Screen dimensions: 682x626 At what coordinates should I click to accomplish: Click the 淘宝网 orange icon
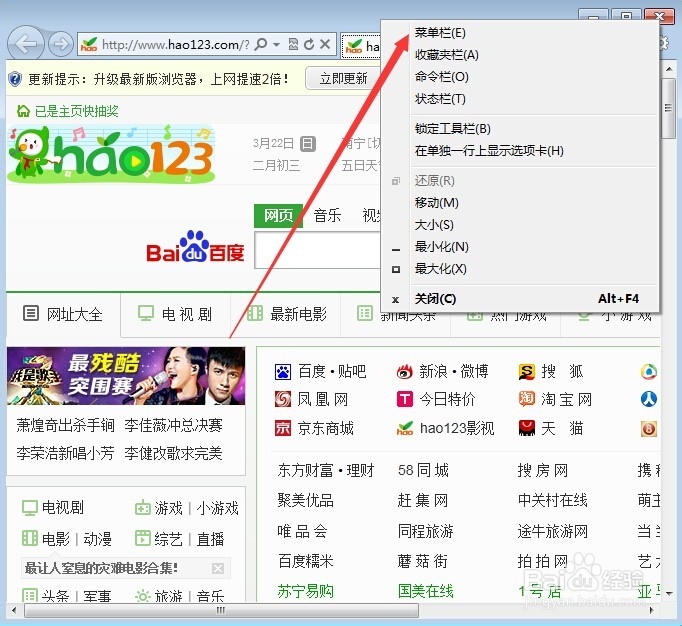click(x=527, y=399)
